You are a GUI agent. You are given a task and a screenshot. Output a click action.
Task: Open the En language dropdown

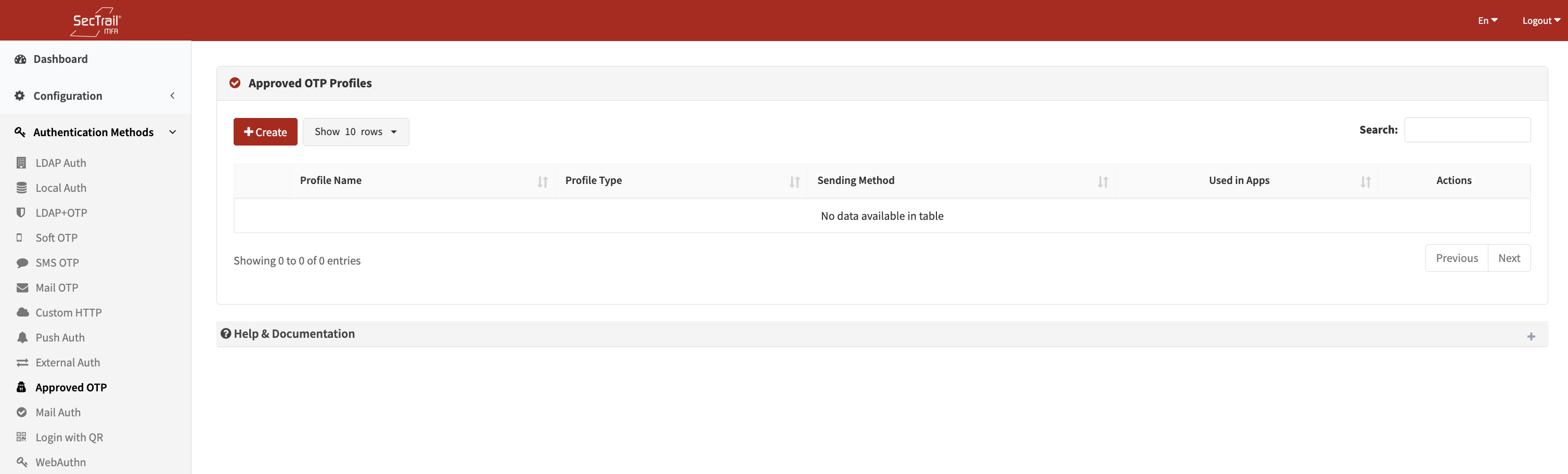tap(1487, 21)
